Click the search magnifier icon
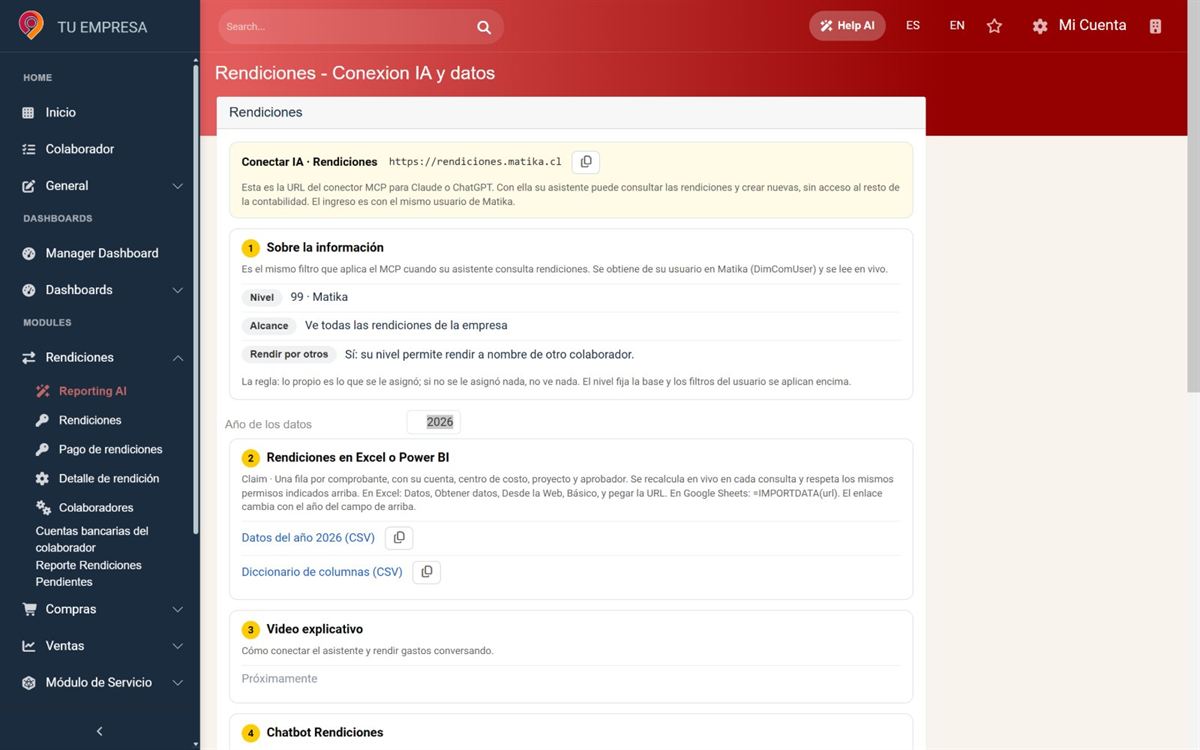Viewport: 1200px width, 750px height. tap(484, 27)
